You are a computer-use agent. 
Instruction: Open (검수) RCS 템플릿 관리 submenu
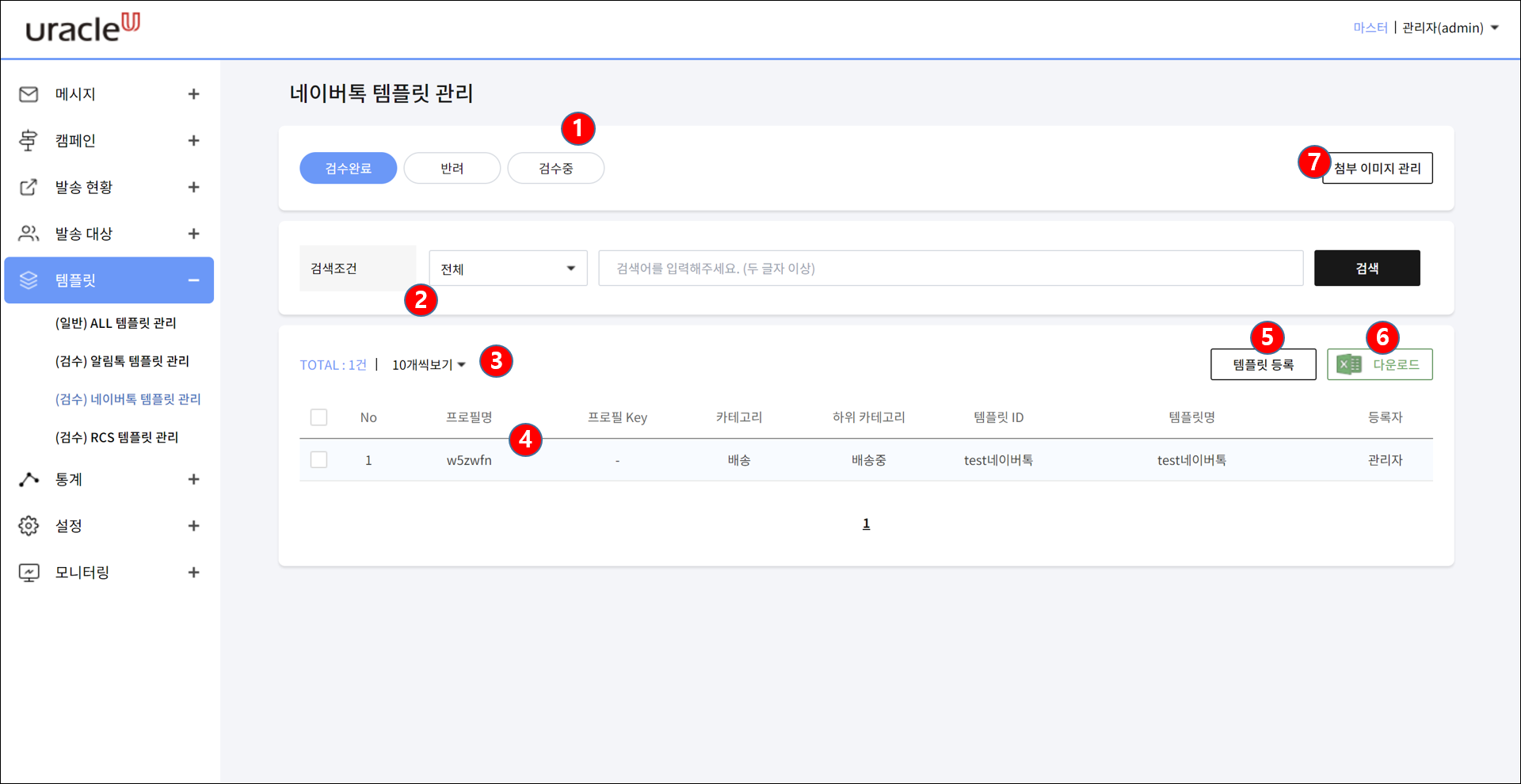click(116, 437)
